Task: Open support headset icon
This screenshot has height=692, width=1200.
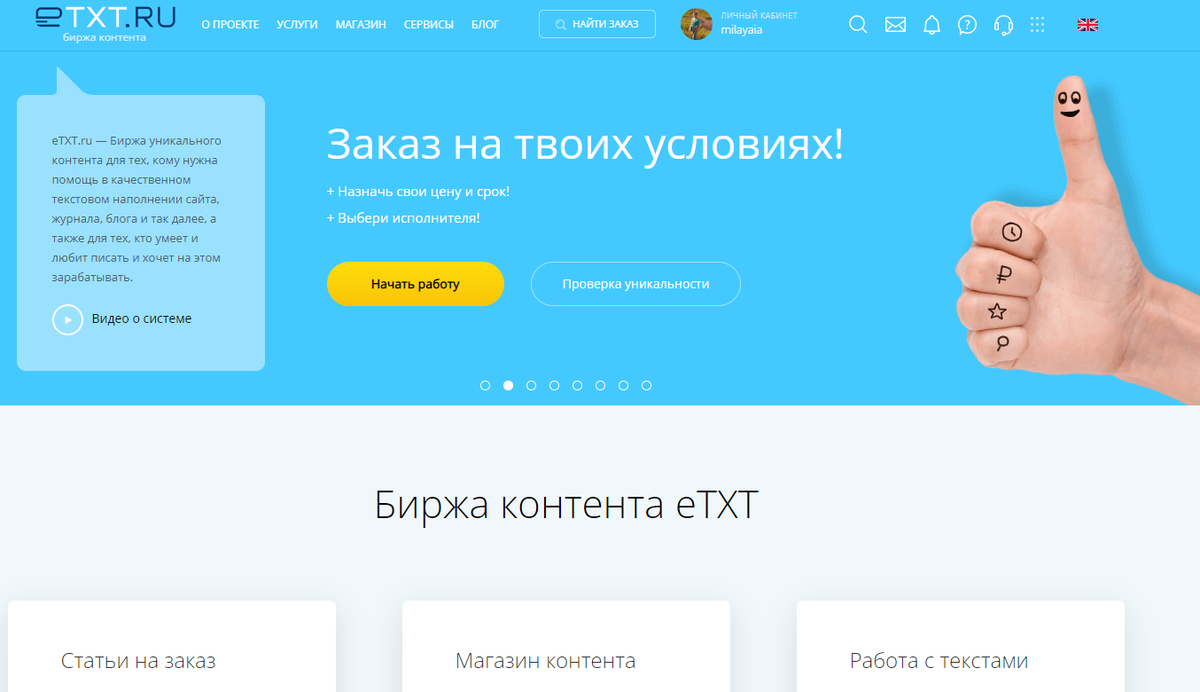Action: (x=1003, y=25)
